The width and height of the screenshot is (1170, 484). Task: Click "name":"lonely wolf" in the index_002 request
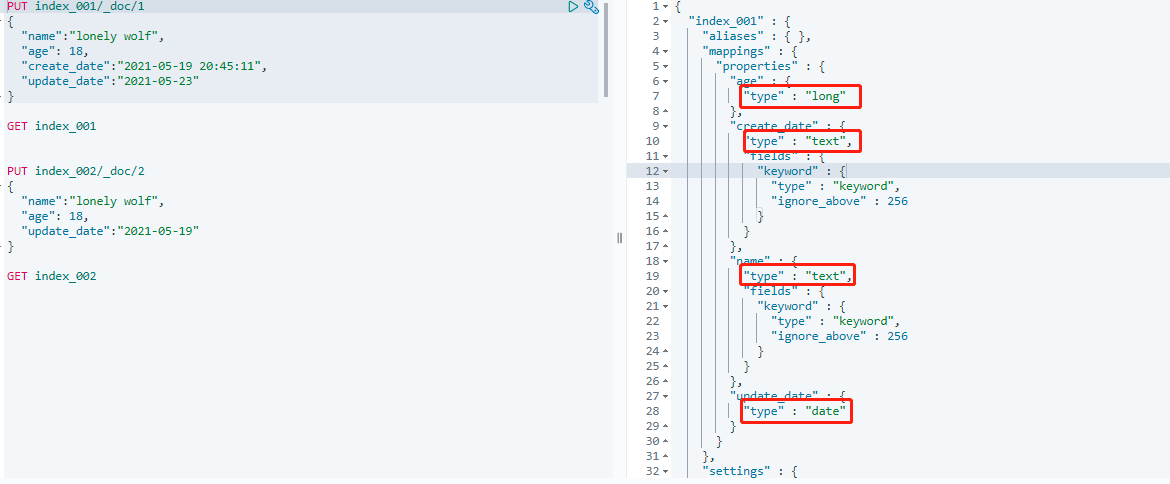pyautogui.click(x=93, y=201)
